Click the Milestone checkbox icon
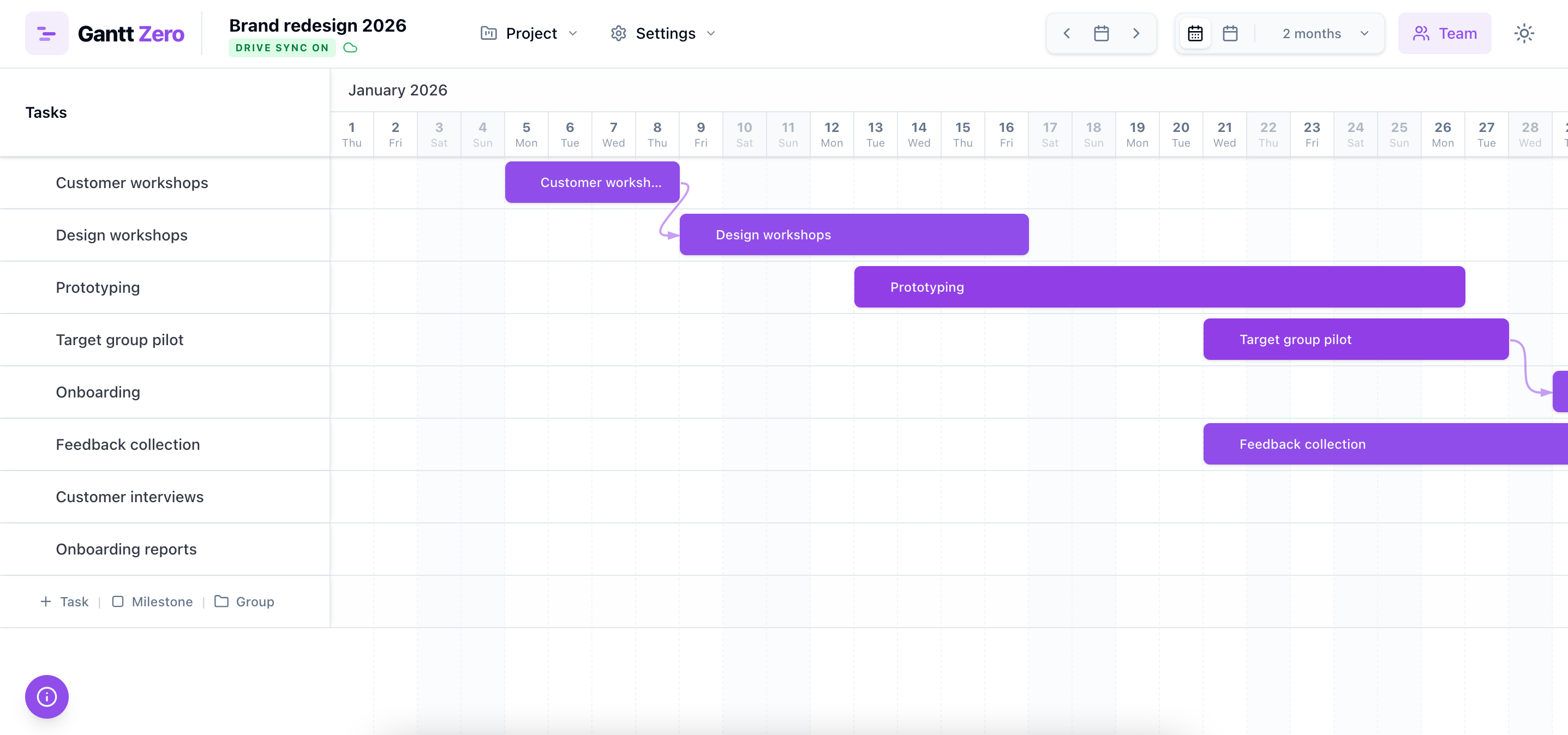The image size is (1568, 735). point(118,601)
